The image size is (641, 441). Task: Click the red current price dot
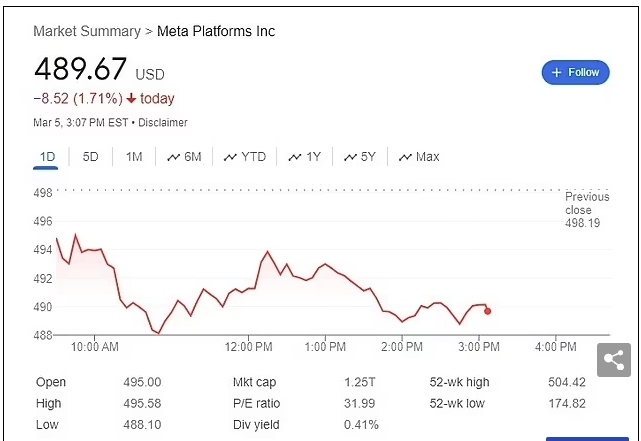click(487, 311)
